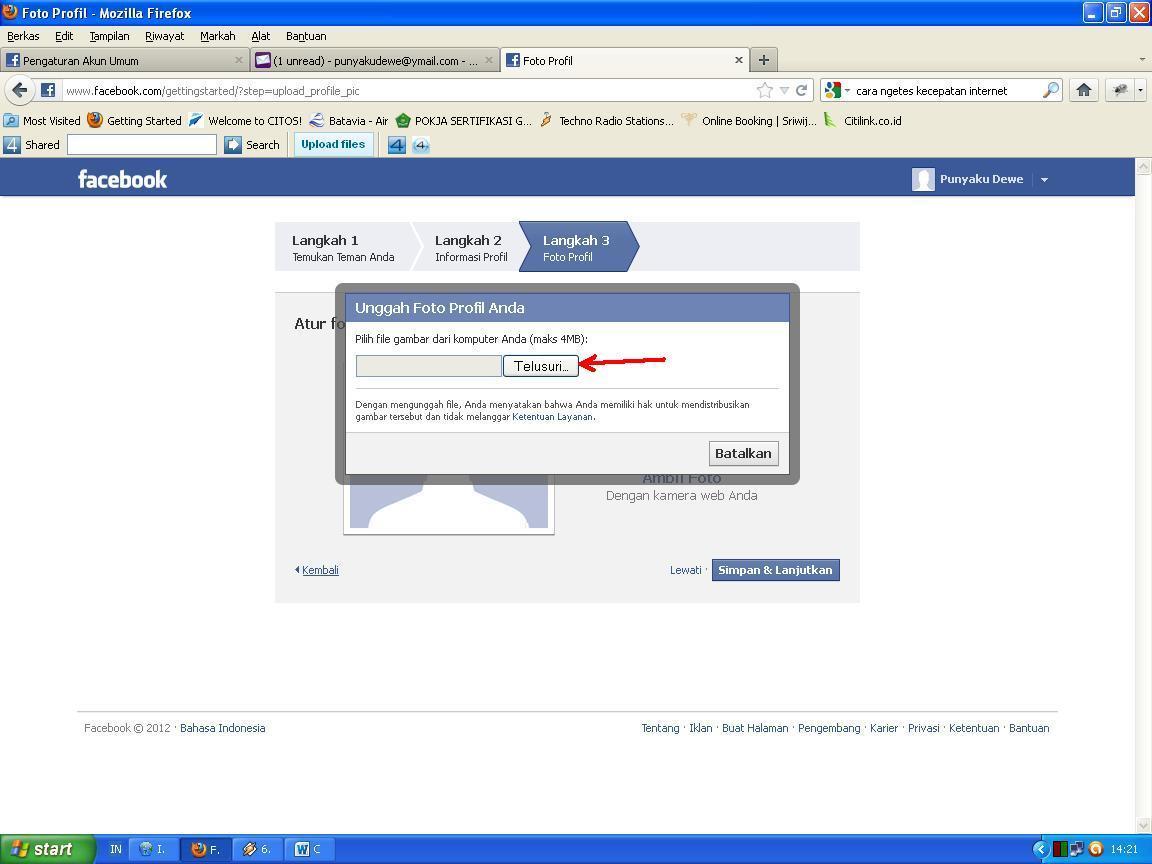Click the Telusuri browse button
Screen dimensions: 1152x864
540,367
